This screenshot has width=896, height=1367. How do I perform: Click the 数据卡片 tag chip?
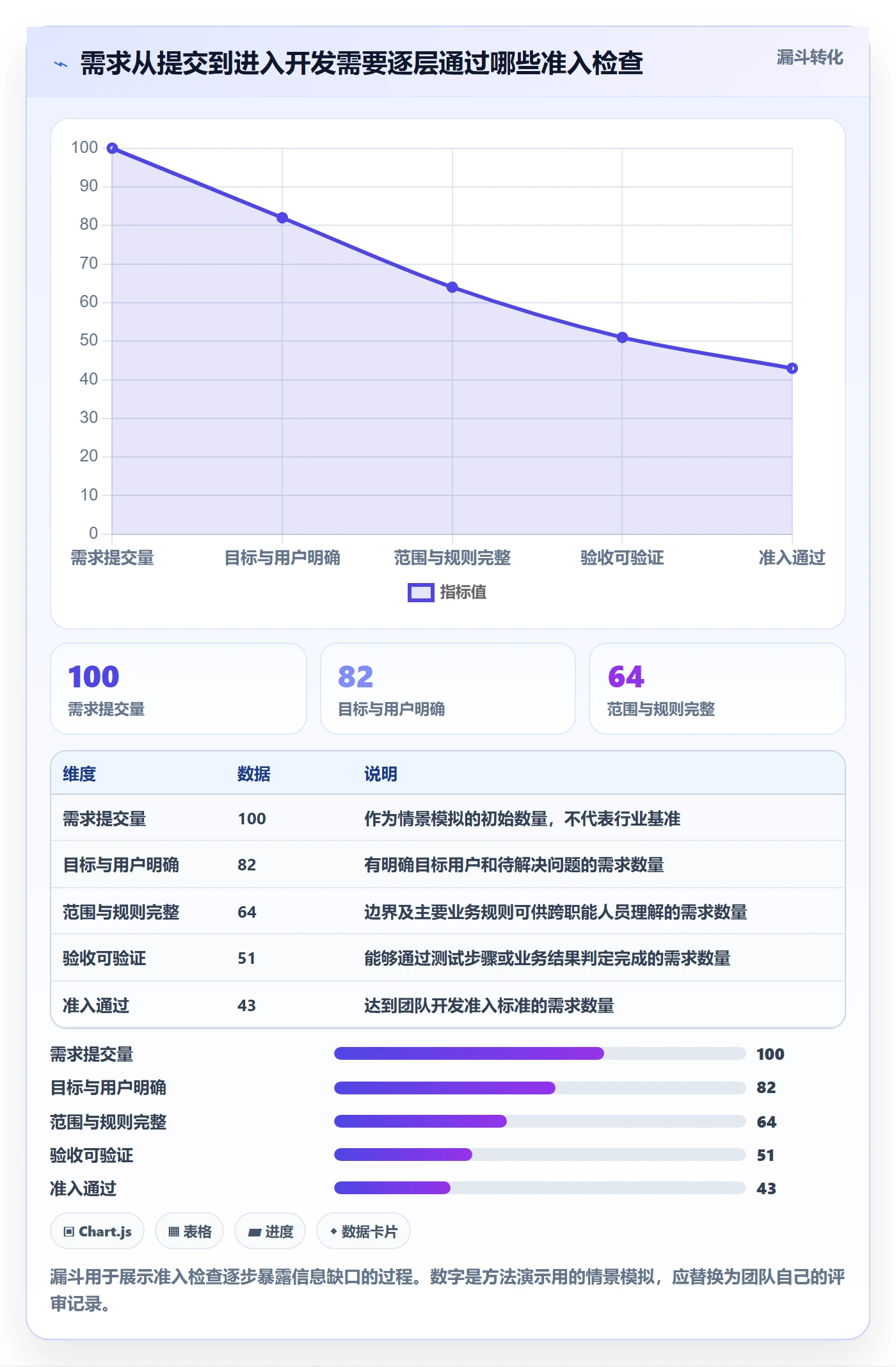click(x=364, y=1231)
